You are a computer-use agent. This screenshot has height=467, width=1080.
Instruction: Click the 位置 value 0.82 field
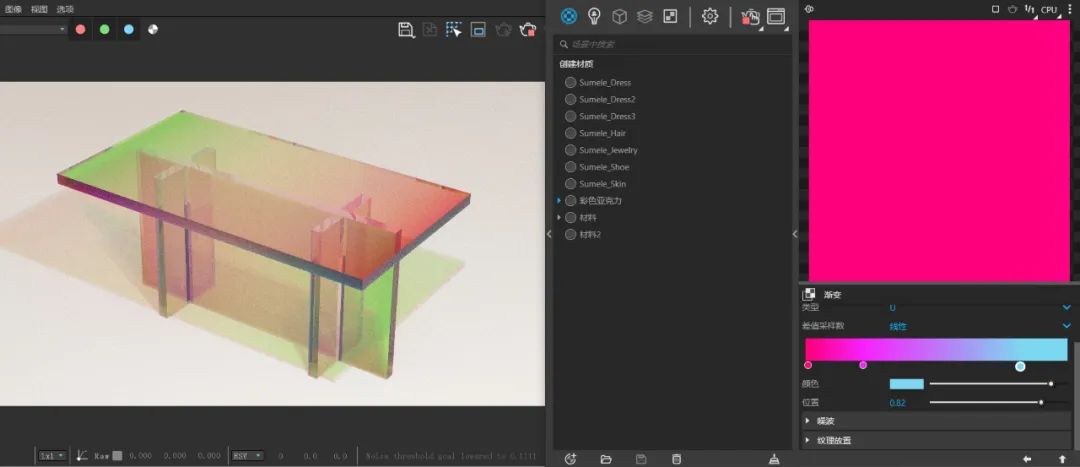(x=897, y=403)
